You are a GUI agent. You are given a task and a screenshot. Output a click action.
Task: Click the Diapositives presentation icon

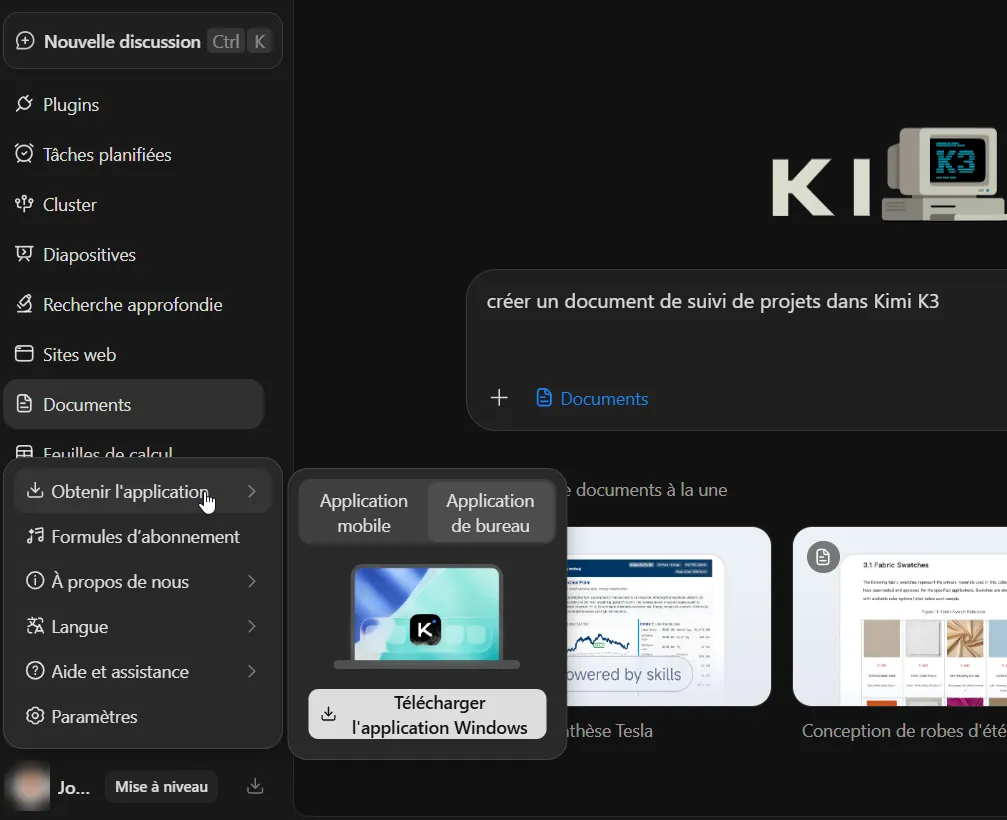tap(24, 254)
